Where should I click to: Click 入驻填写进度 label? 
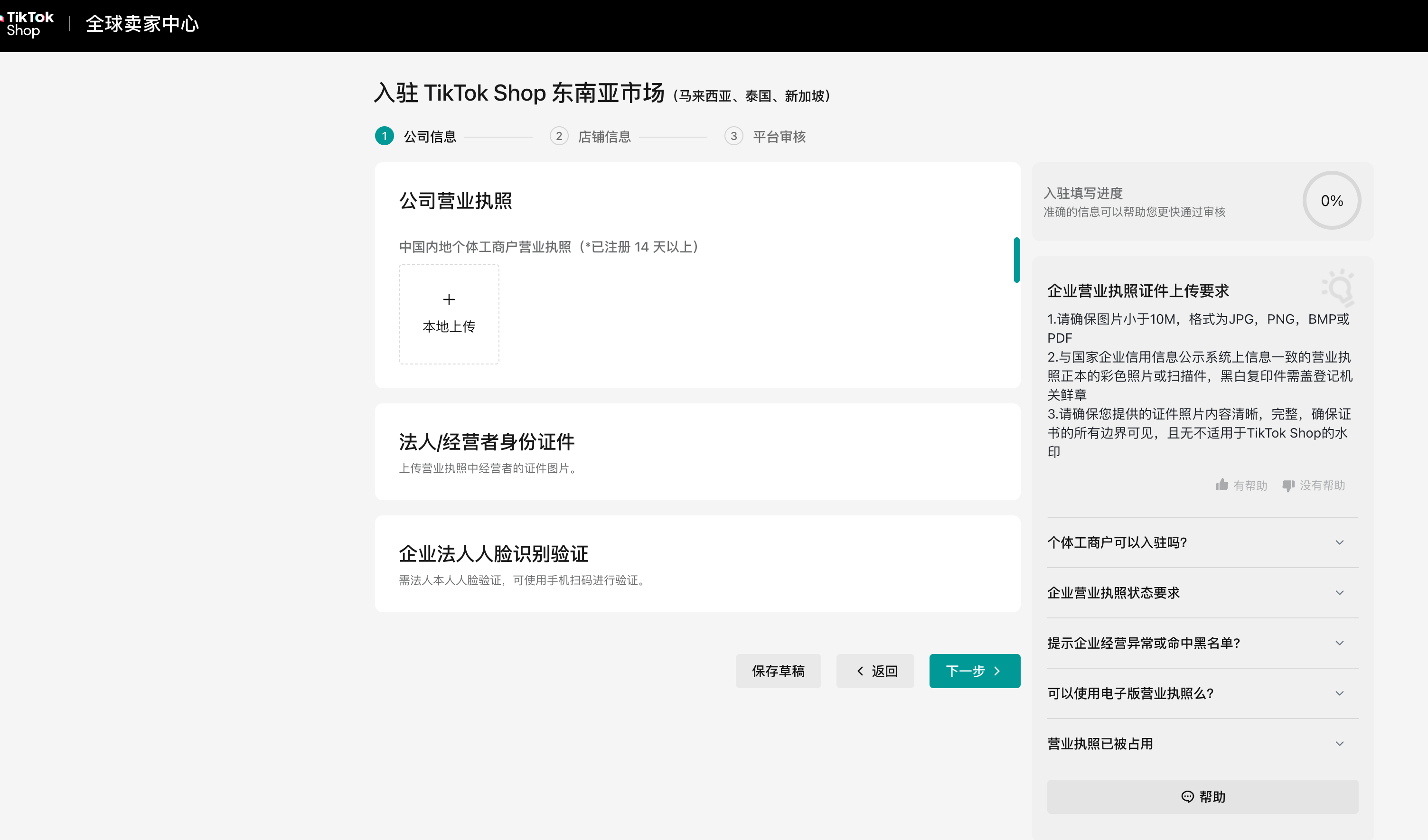click(1083, 193)
